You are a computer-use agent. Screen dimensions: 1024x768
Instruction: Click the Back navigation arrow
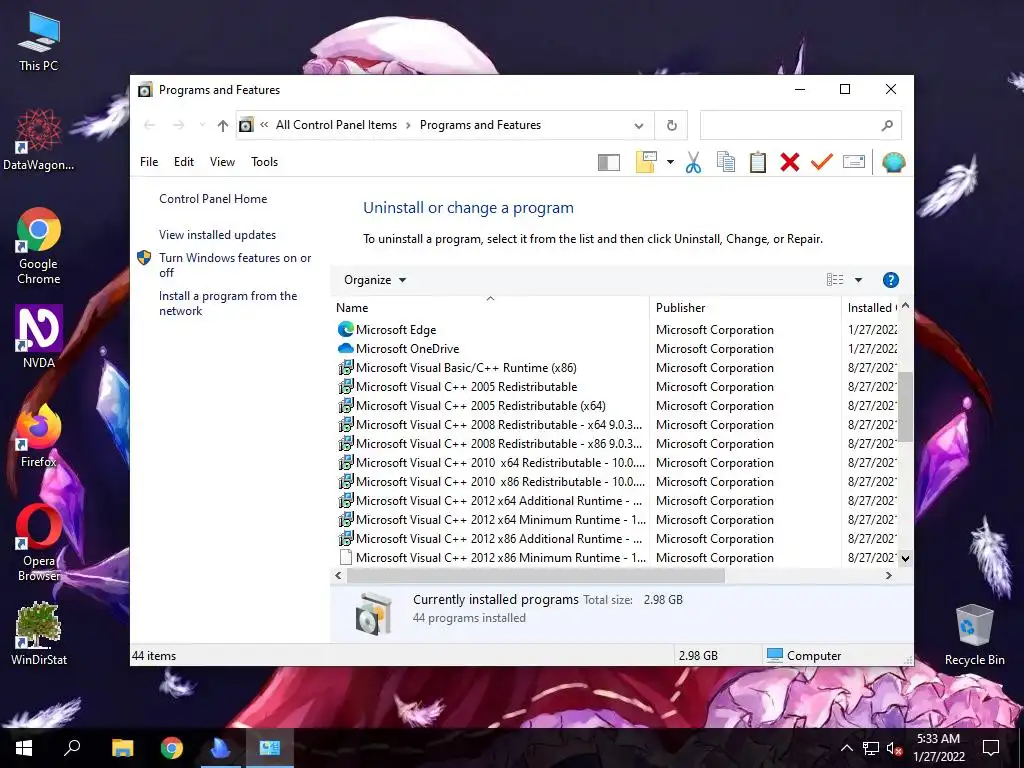point(150,125)
